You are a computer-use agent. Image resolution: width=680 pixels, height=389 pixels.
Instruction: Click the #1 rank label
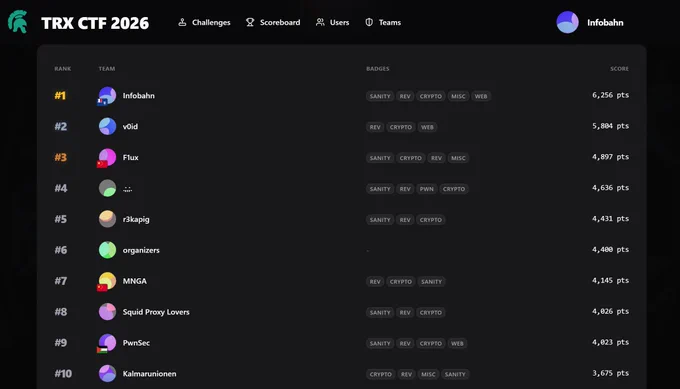[x=60, y=95]
